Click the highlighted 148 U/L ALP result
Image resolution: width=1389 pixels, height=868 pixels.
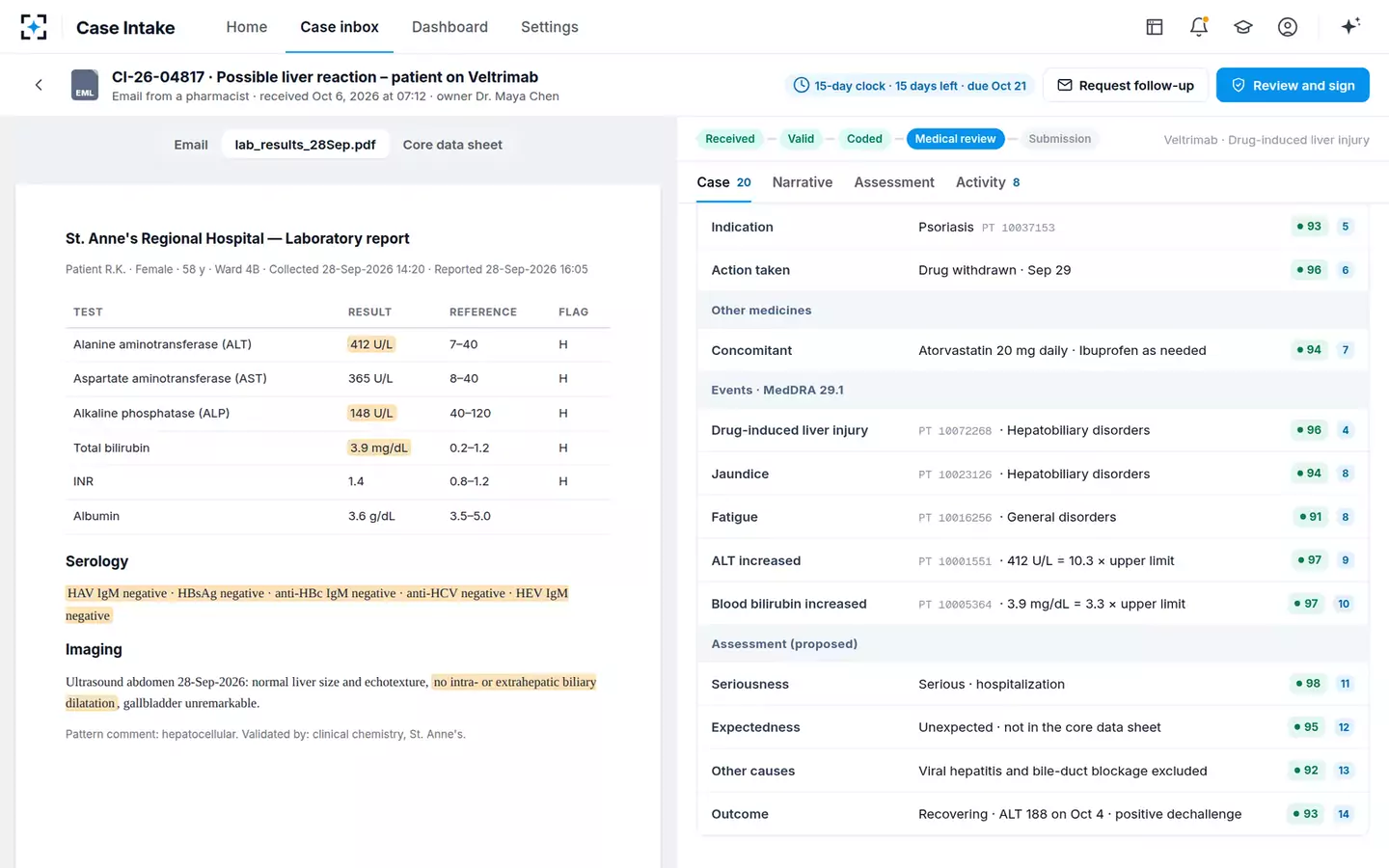point(371,413)
